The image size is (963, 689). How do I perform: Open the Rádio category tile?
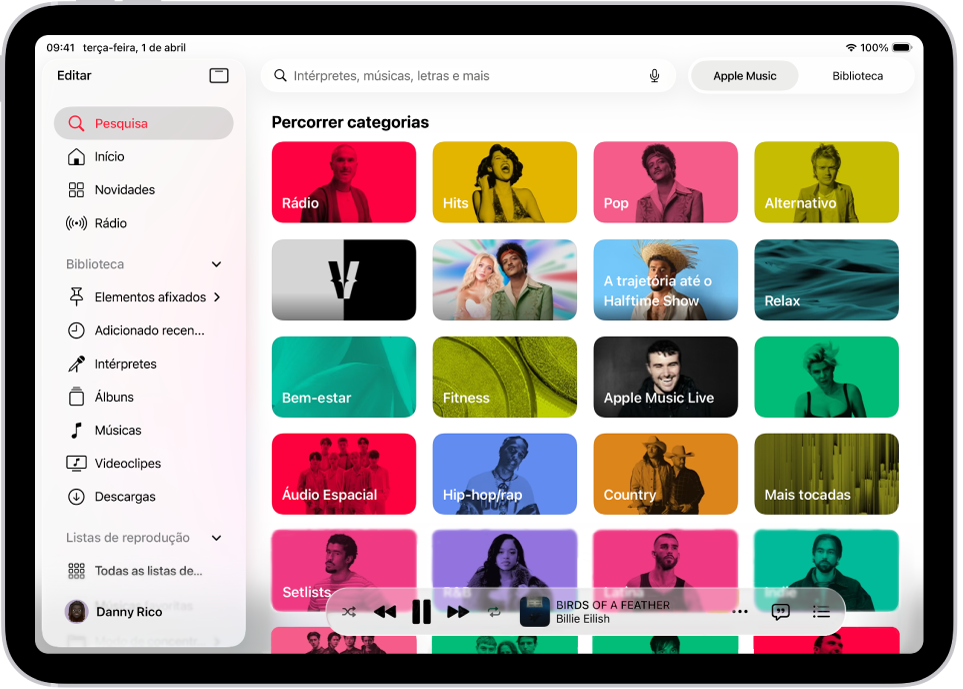(344, 182)
